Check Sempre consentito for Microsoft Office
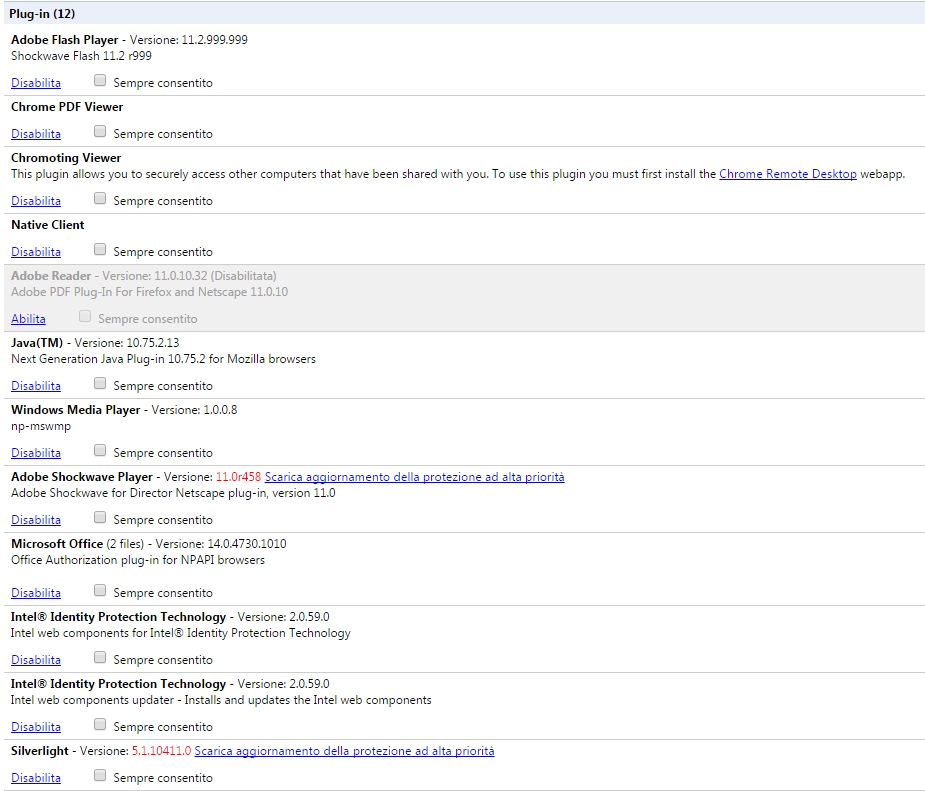This screenshot has height=791, width=925. (x=100, y=590)
